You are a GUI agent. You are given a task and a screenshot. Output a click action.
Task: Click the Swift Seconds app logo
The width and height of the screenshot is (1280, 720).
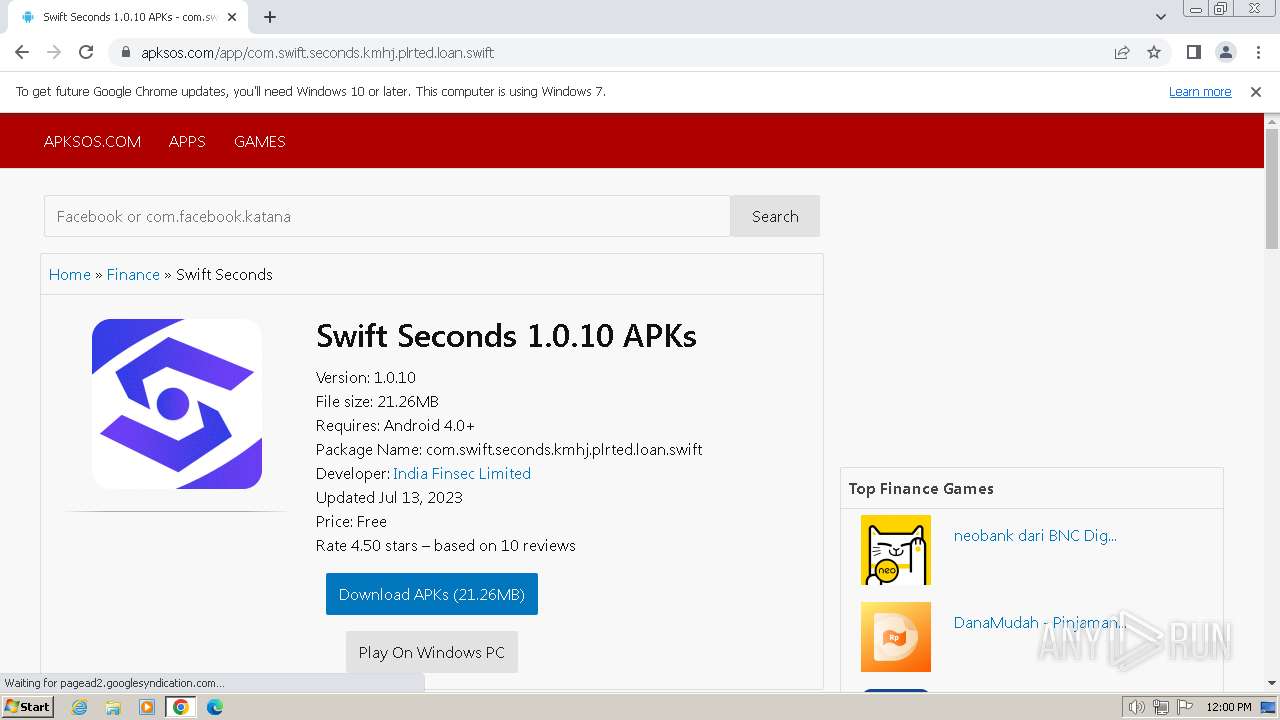pos(177,404)
